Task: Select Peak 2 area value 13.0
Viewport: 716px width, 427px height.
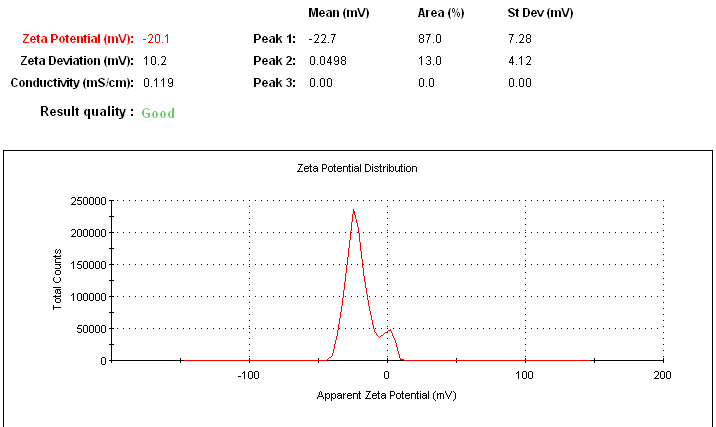Action: [429, 61]
